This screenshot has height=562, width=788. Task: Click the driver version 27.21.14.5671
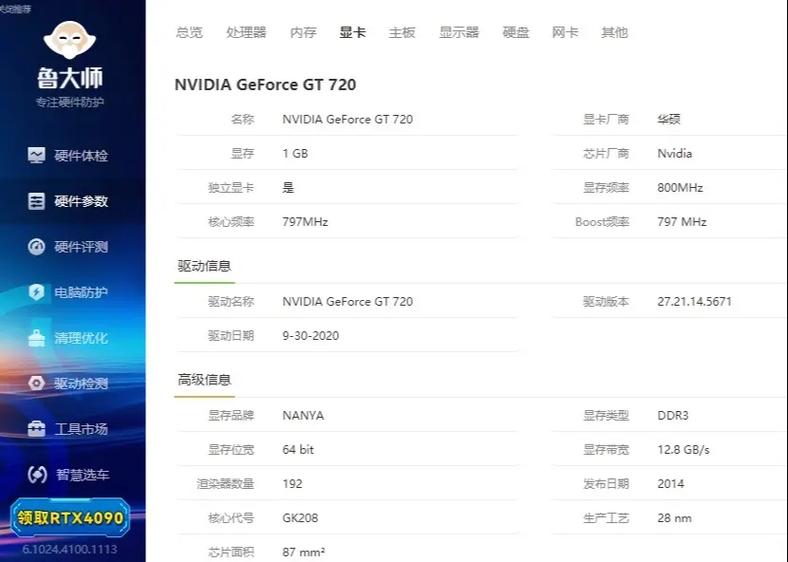pos(695,302)
